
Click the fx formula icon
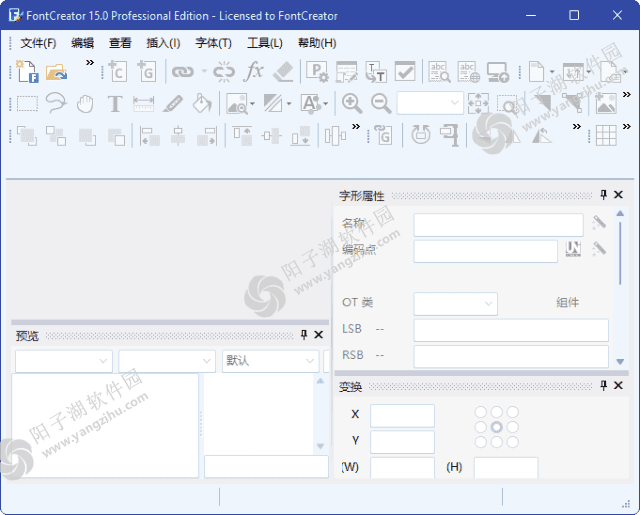click(x=253, y=71)
